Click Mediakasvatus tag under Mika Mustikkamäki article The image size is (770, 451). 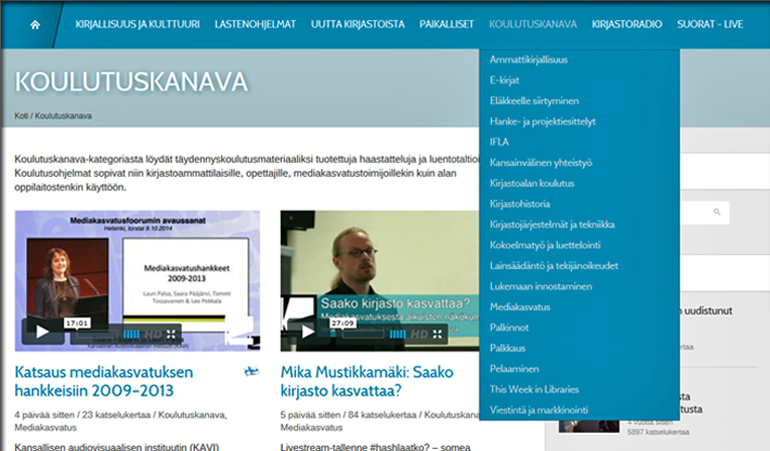[311, 427]
